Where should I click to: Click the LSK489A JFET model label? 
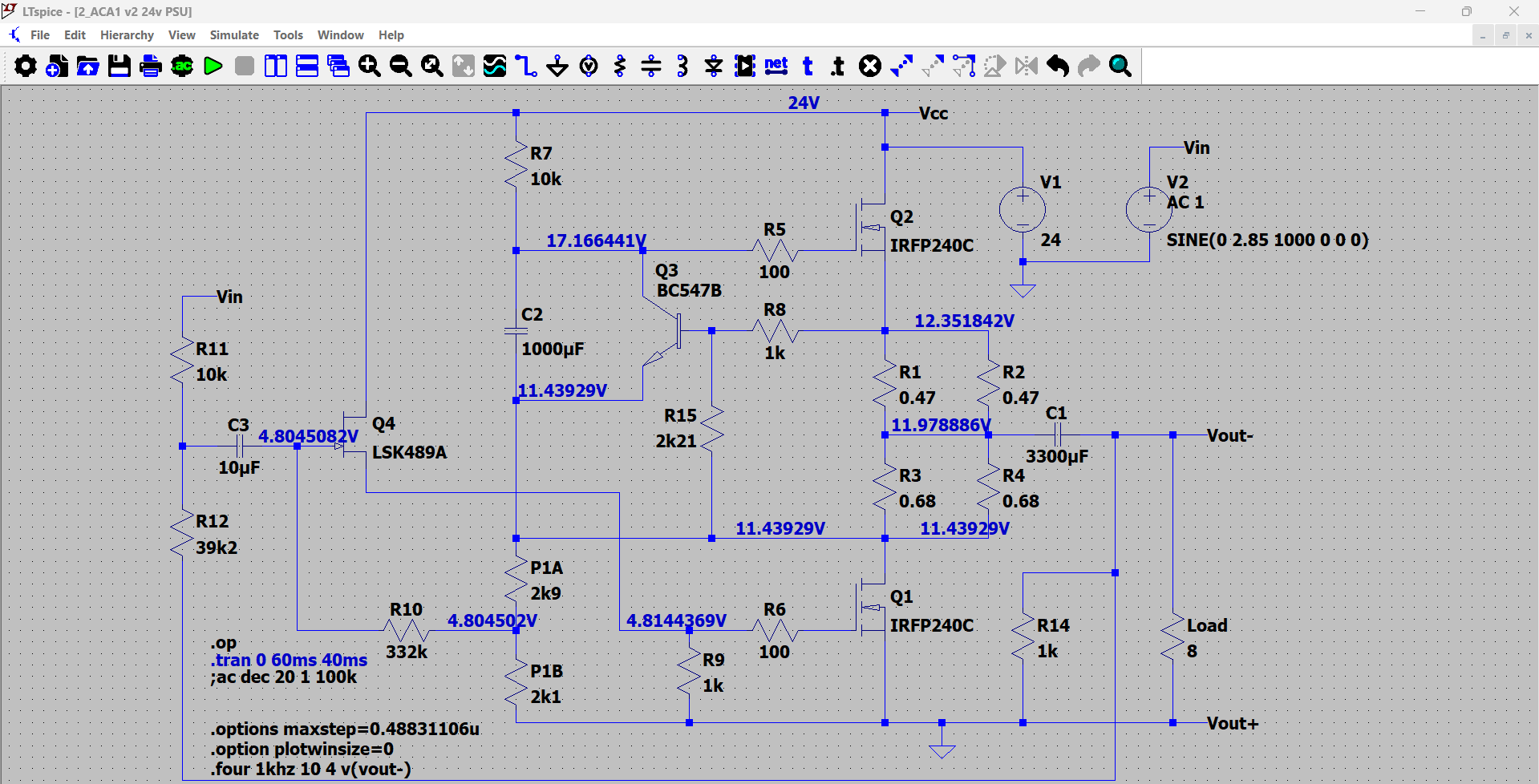click(410, 452)
